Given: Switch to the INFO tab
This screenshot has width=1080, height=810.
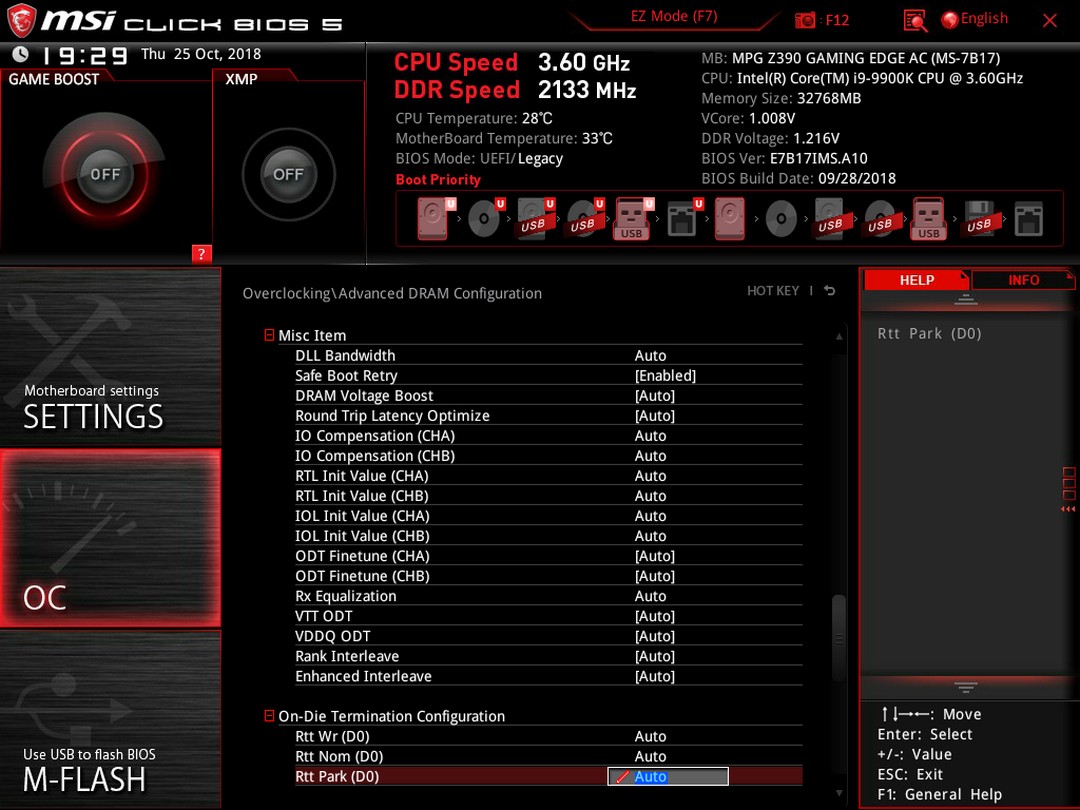Looking at the screenshot, I should (1023, 280).
